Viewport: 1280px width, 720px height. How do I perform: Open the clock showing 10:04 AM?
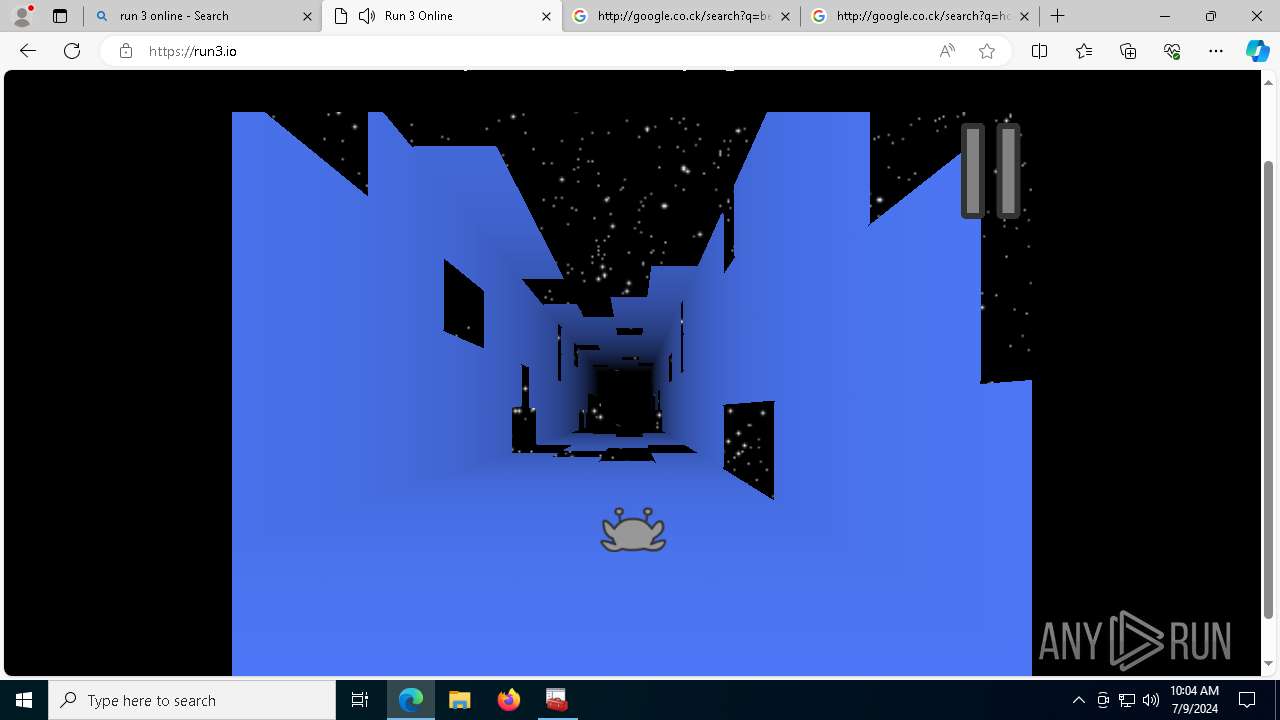[x=1194, y=700]
